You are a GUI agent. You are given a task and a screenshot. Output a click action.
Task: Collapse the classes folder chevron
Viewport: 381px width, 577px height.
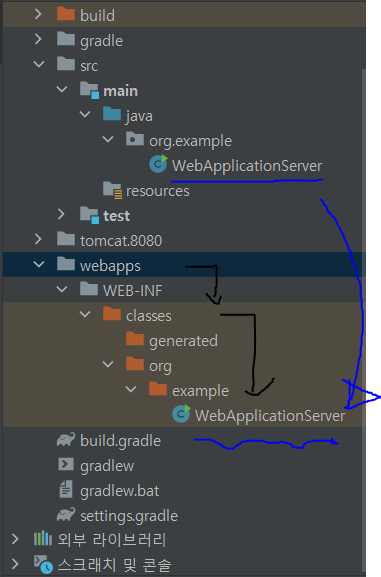[85, 315]
